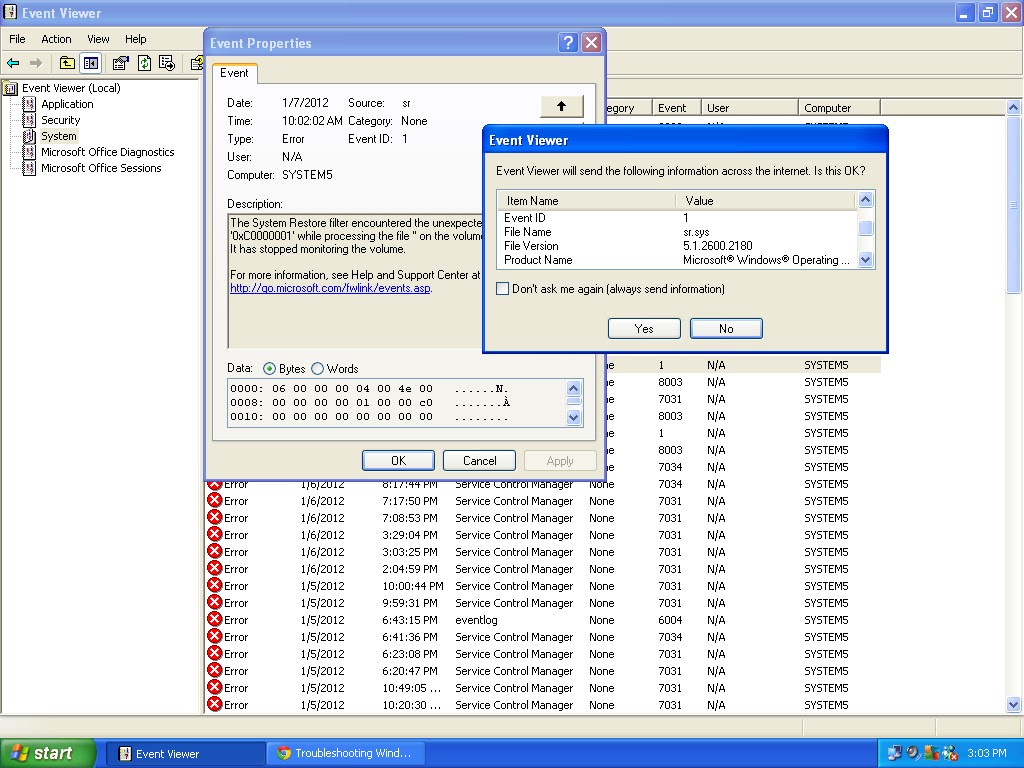Click the "10:20:30" event row
Image resolution: width=1024 pixels, height=768 pixels.
[x=543, y=705]
